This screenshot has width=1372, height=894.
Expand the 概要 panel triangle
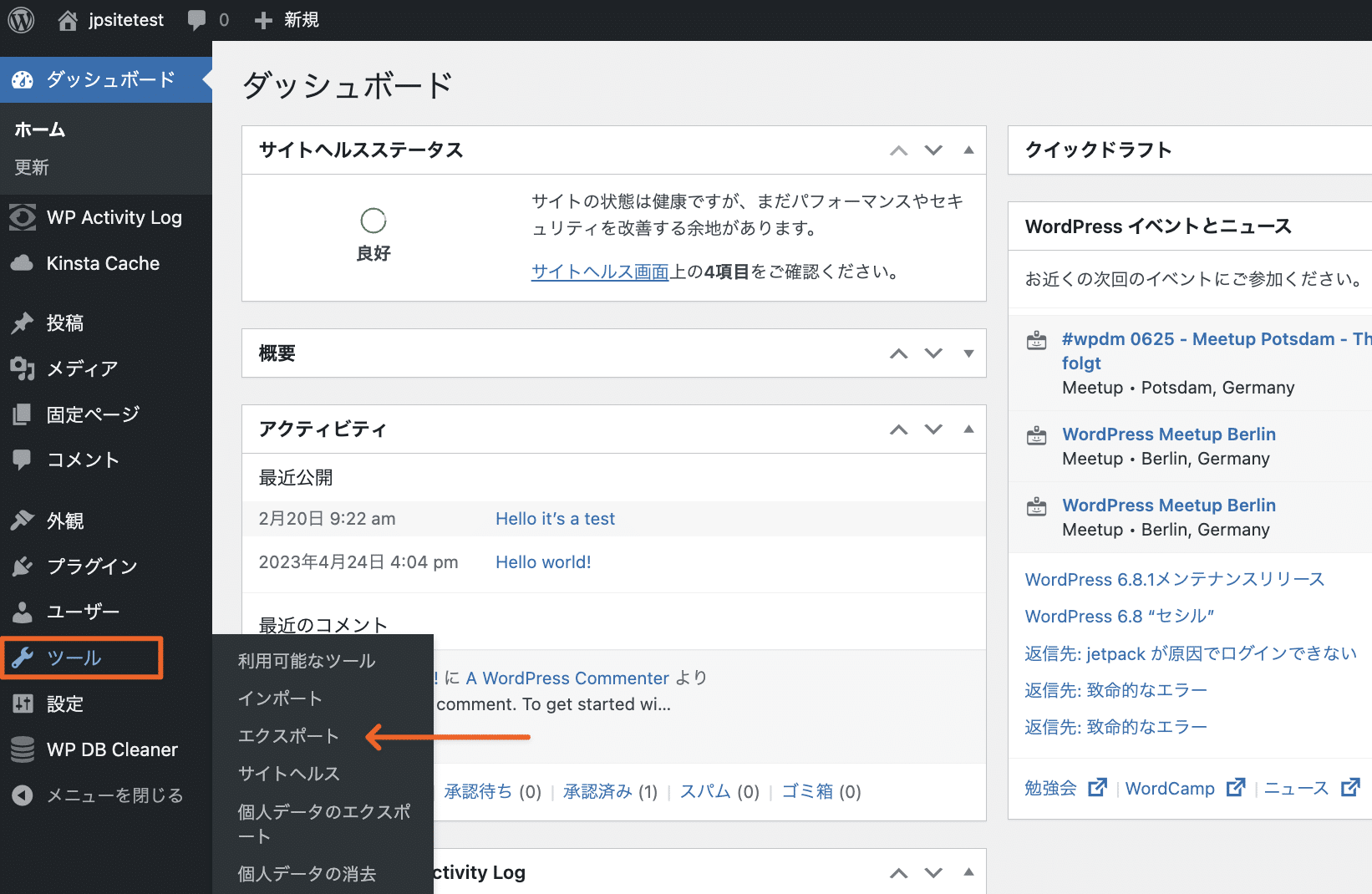[x=968, y=353]
